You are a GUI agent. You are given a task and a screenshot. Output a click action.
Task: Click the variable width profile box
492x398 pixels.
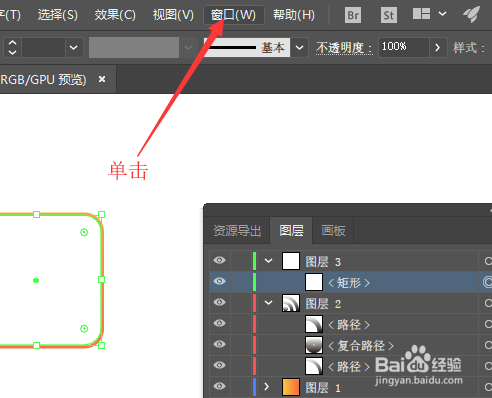coord(134,47)
